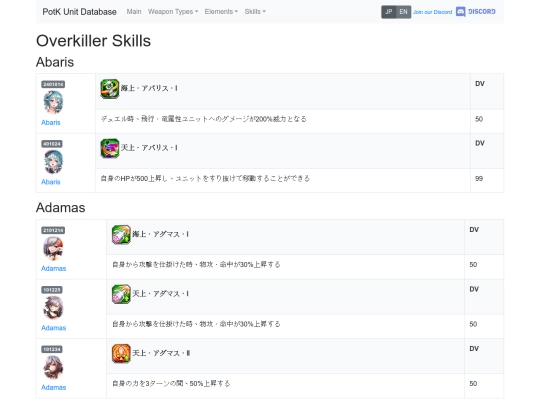Follow the Join our Discord link
This screenshot has height=405, width=540.
[433, 12]
